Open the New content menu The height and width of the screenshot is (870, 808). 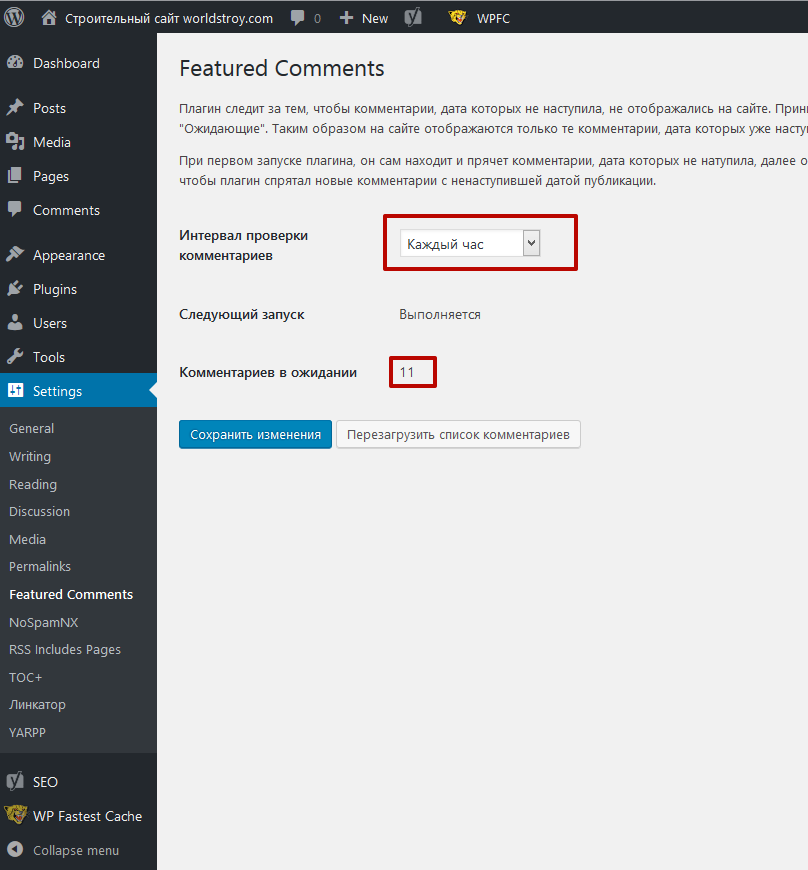[x=364, y=18]
